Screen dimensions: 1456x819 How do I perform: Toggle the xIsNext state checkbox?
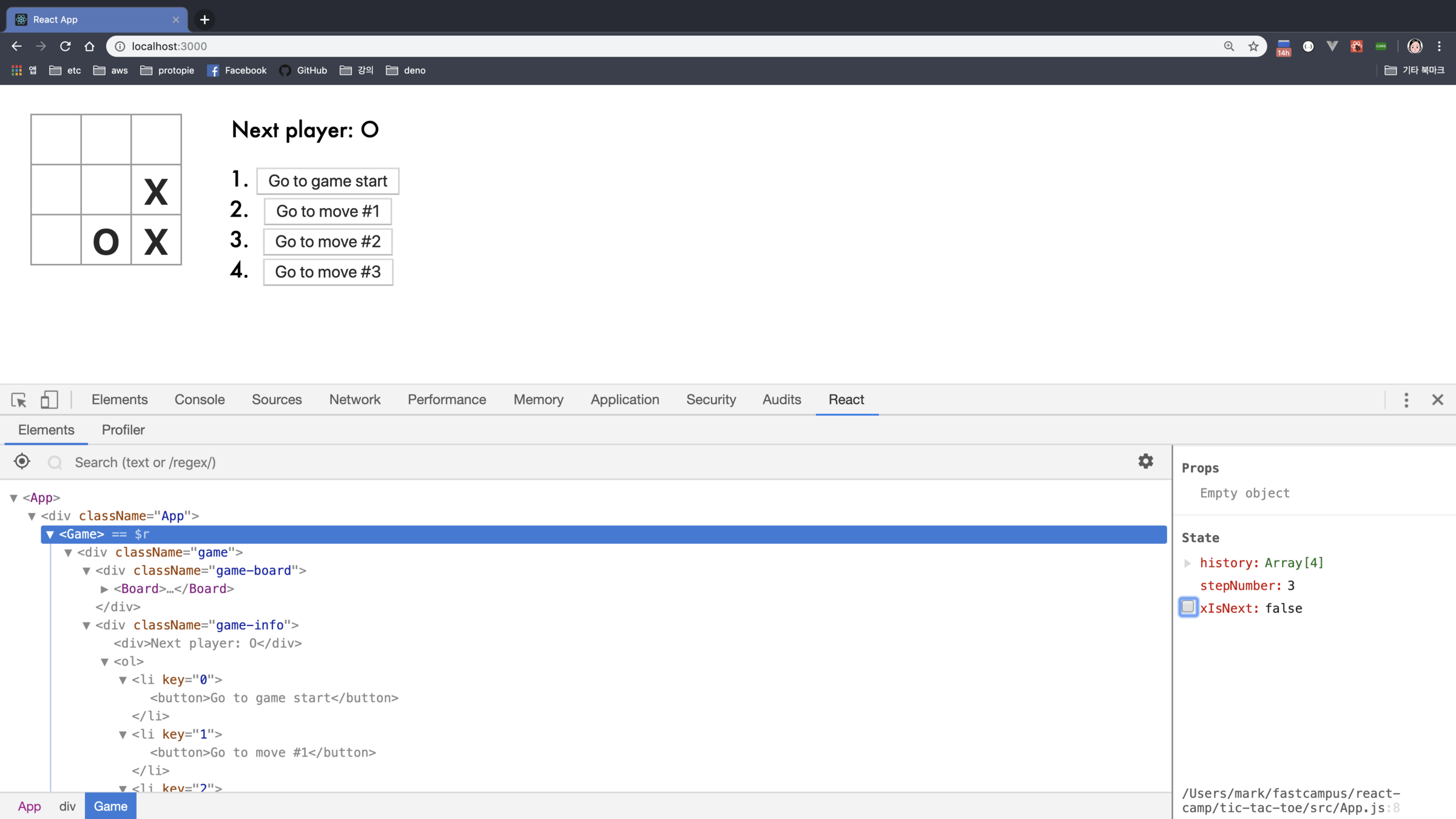(x=1188, y=607)
